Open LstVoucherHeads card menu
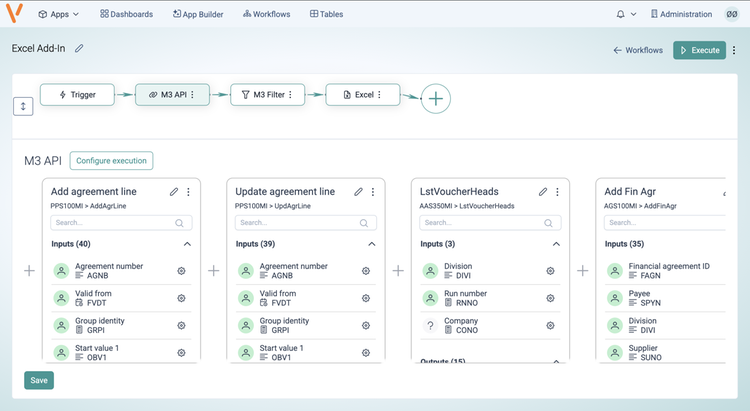 [x=557, y=192]
